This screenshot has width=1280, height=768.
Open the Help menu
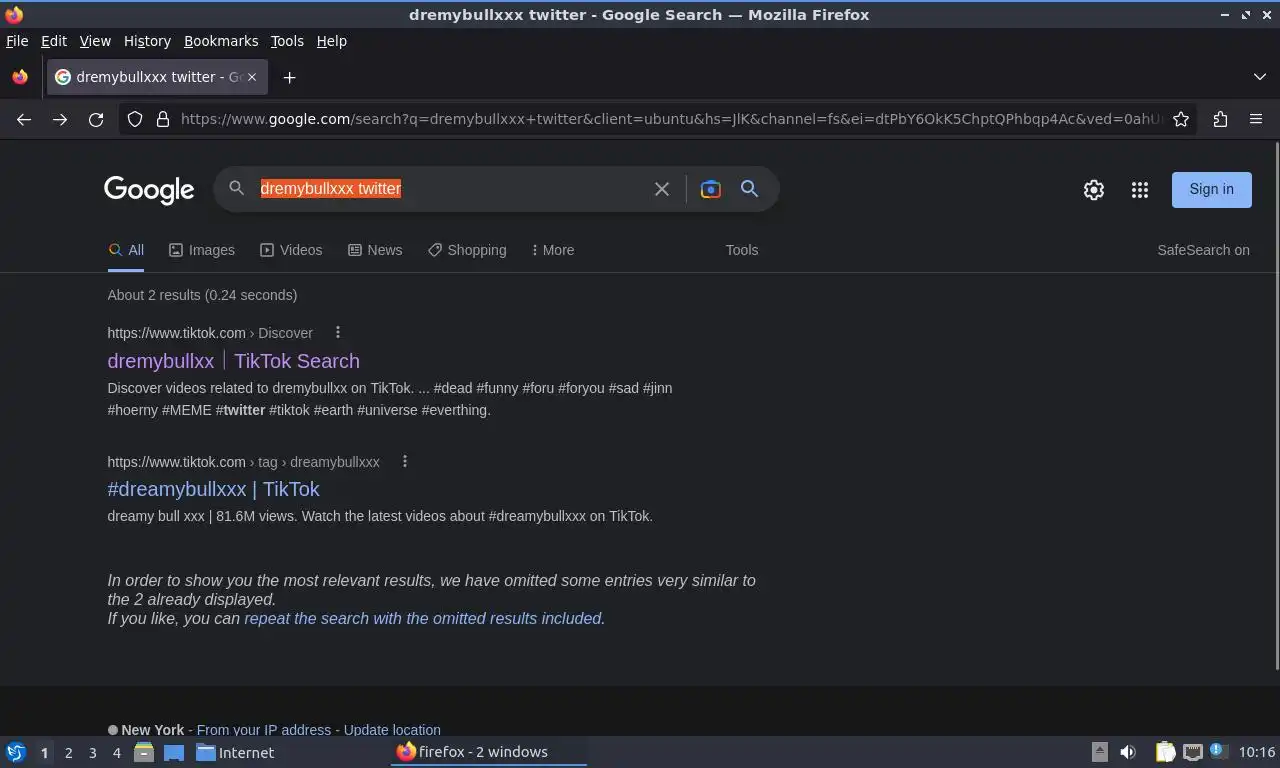(331, 41)
